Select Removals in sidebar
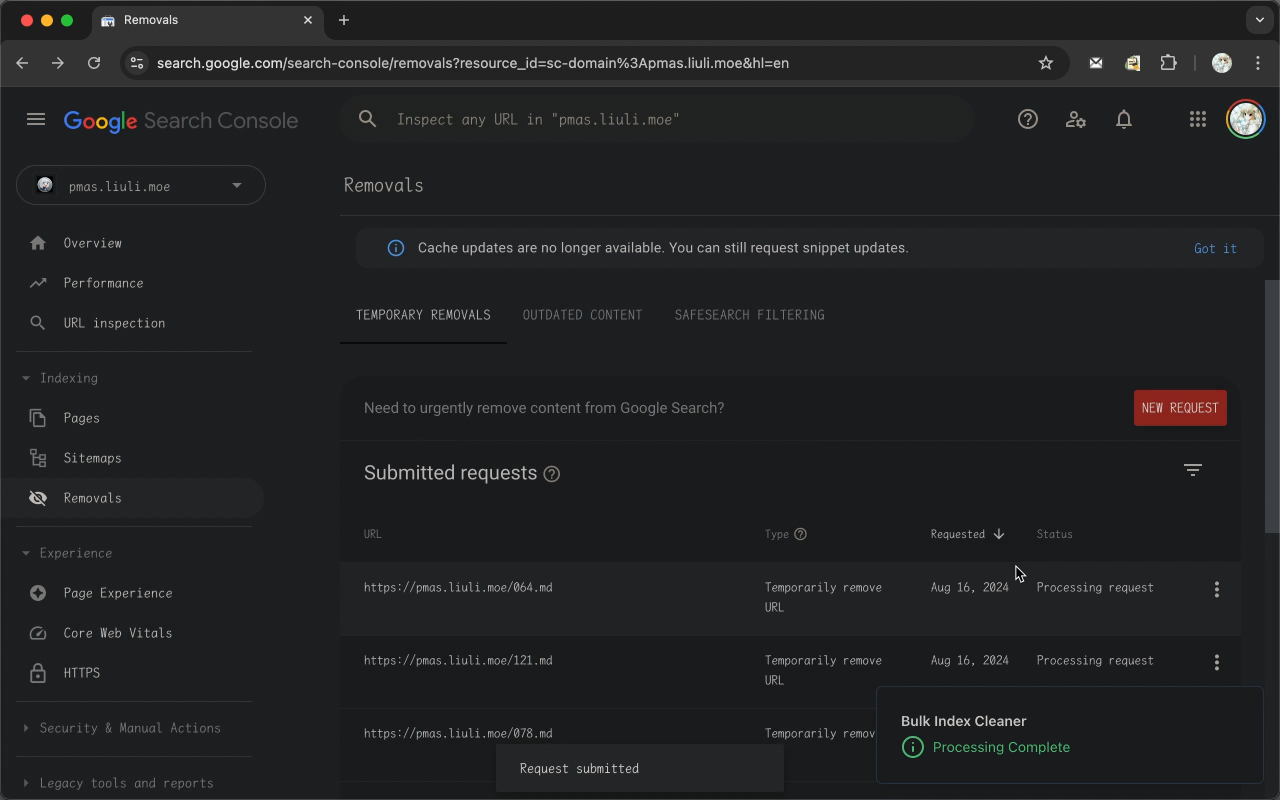 (132, 498)
